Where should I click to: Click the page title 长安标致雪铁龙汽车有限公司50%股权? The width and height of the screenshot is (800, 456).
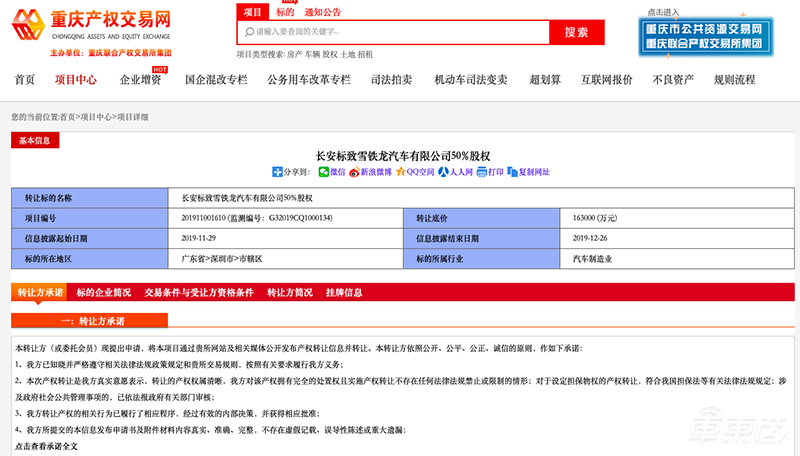click(403, 156)
